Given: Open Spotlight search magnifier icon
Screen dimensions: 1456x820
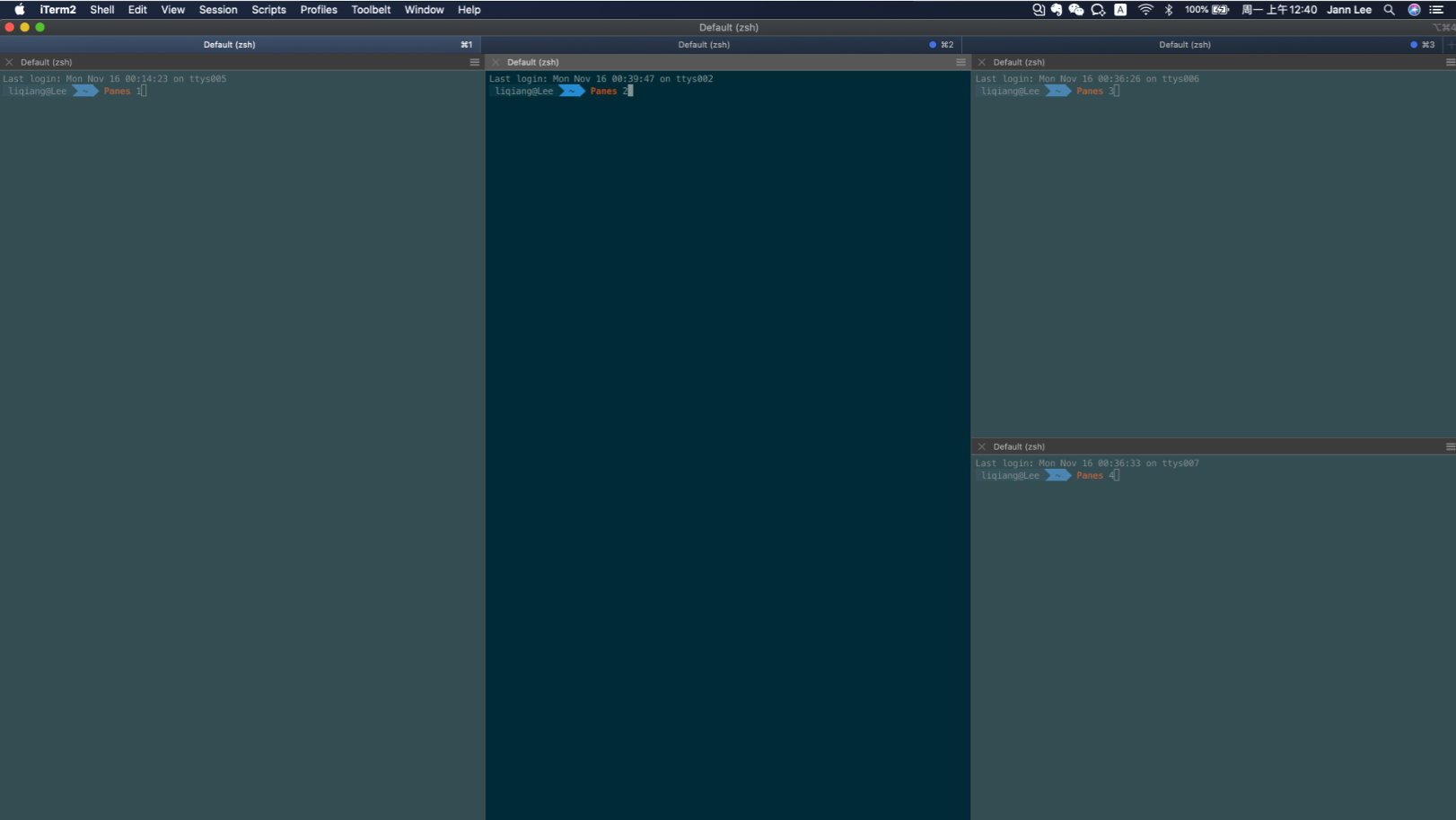Looking at the screenshot, I should 1389,10.
